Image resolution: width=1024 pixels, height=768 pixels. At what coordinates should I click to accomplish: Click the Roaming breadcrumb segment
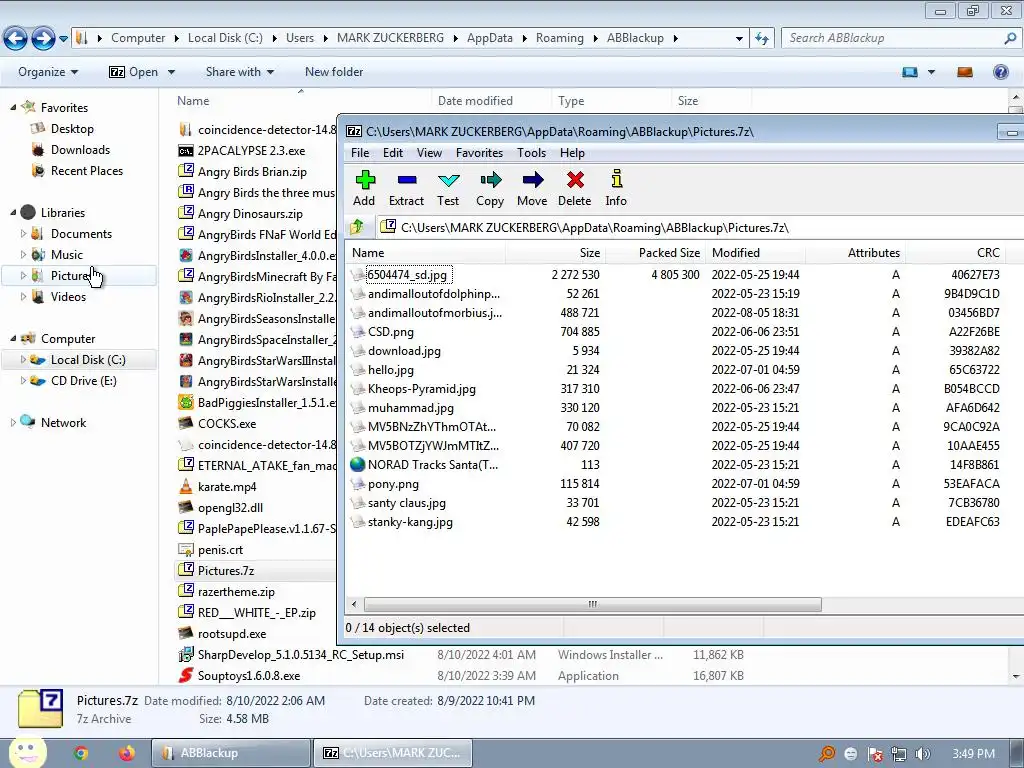tap(560, 38)
